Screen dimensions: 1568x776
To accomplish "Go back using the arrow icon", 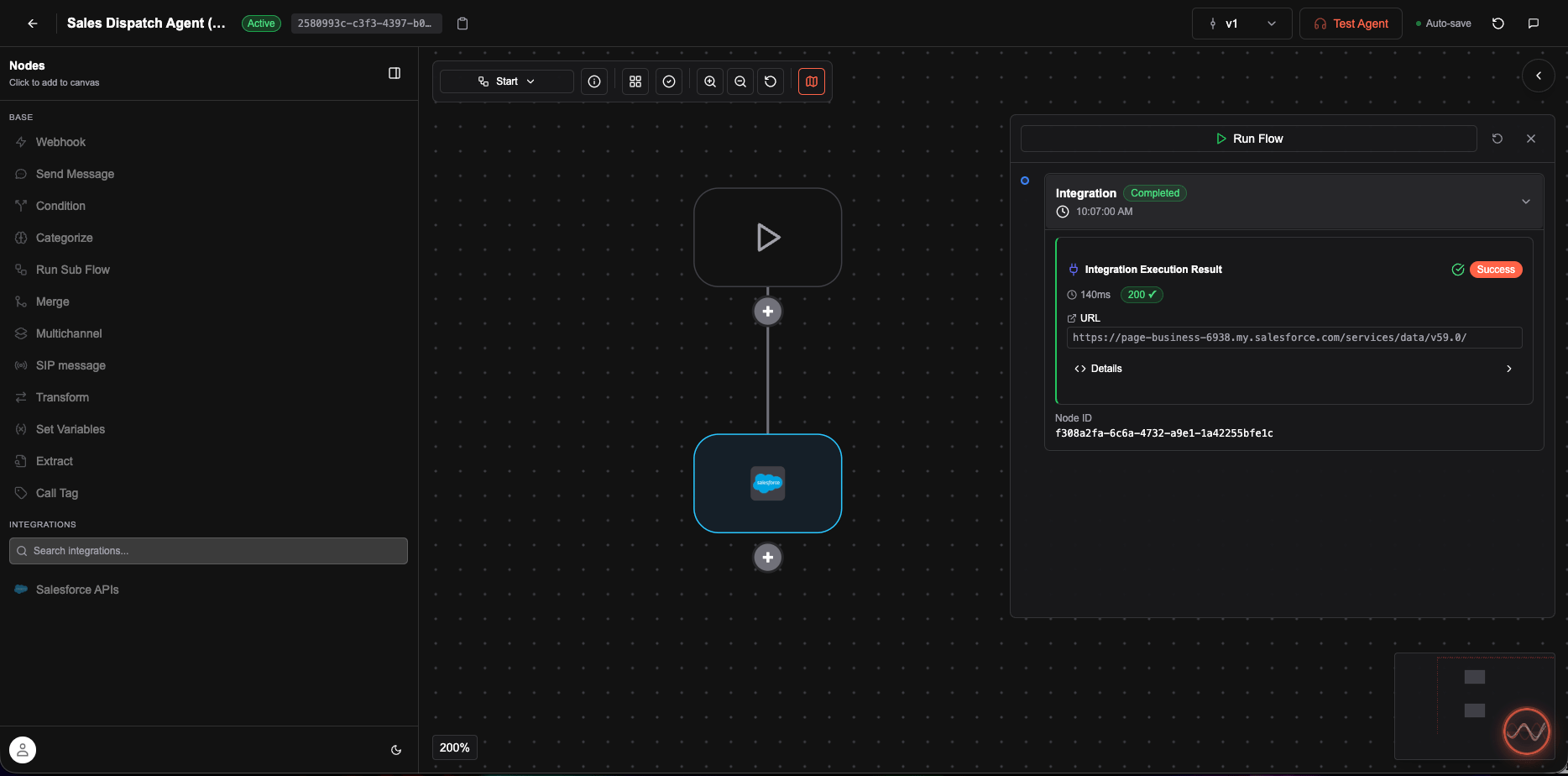I will coord(33,24).
